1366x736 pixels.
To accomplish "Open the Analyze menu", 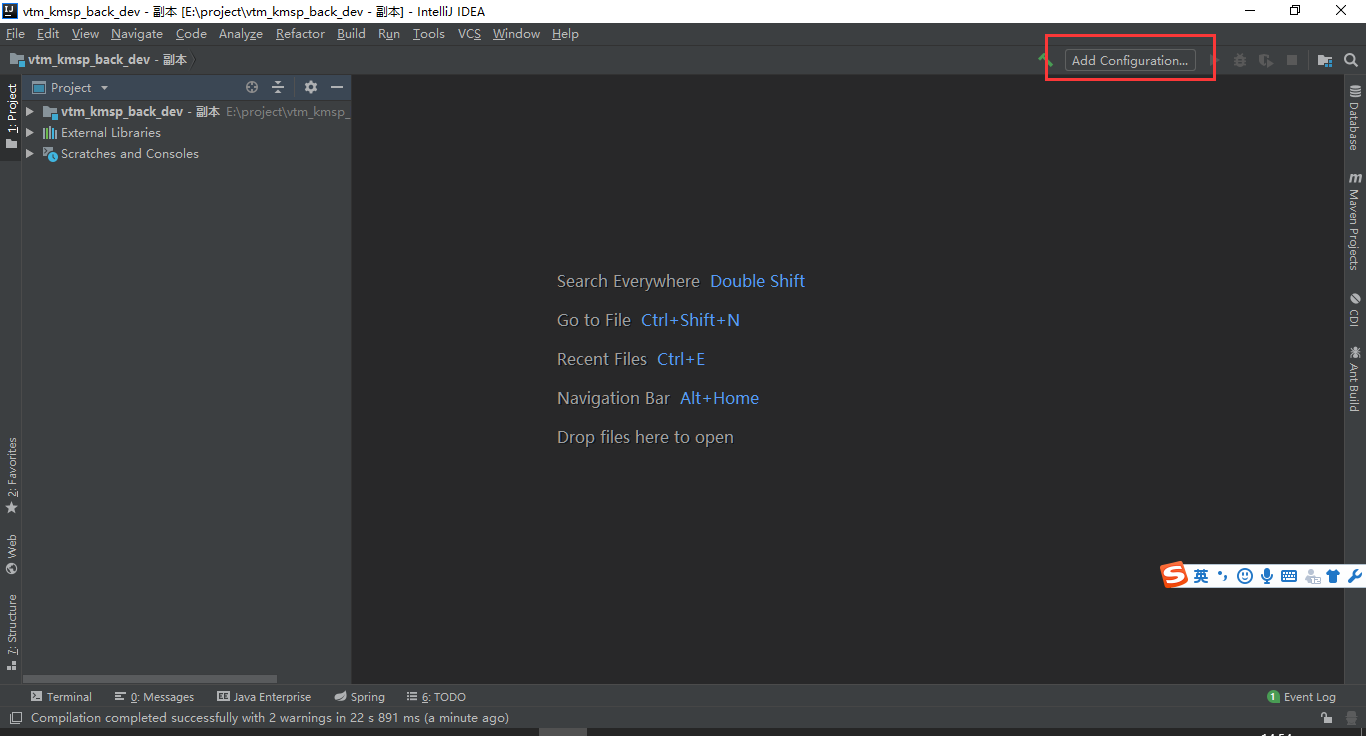I will [x=241, y=33].
